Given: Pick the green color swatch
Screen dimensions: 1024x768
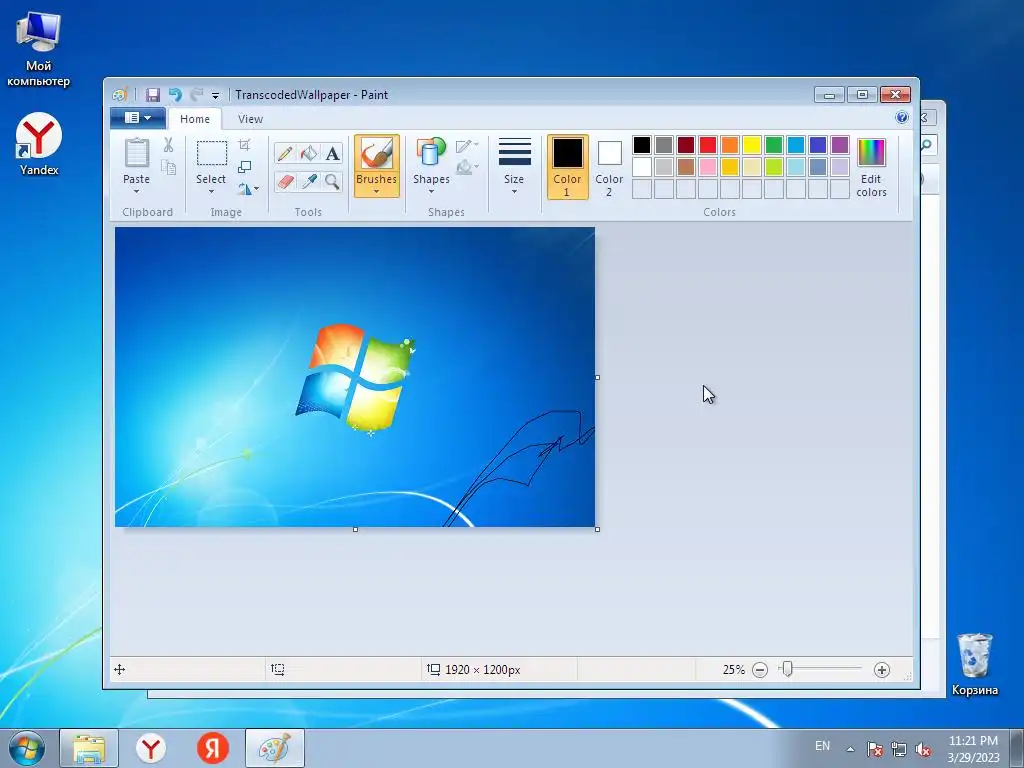Looking at the screenshot, I should click(x=774, y=145).
